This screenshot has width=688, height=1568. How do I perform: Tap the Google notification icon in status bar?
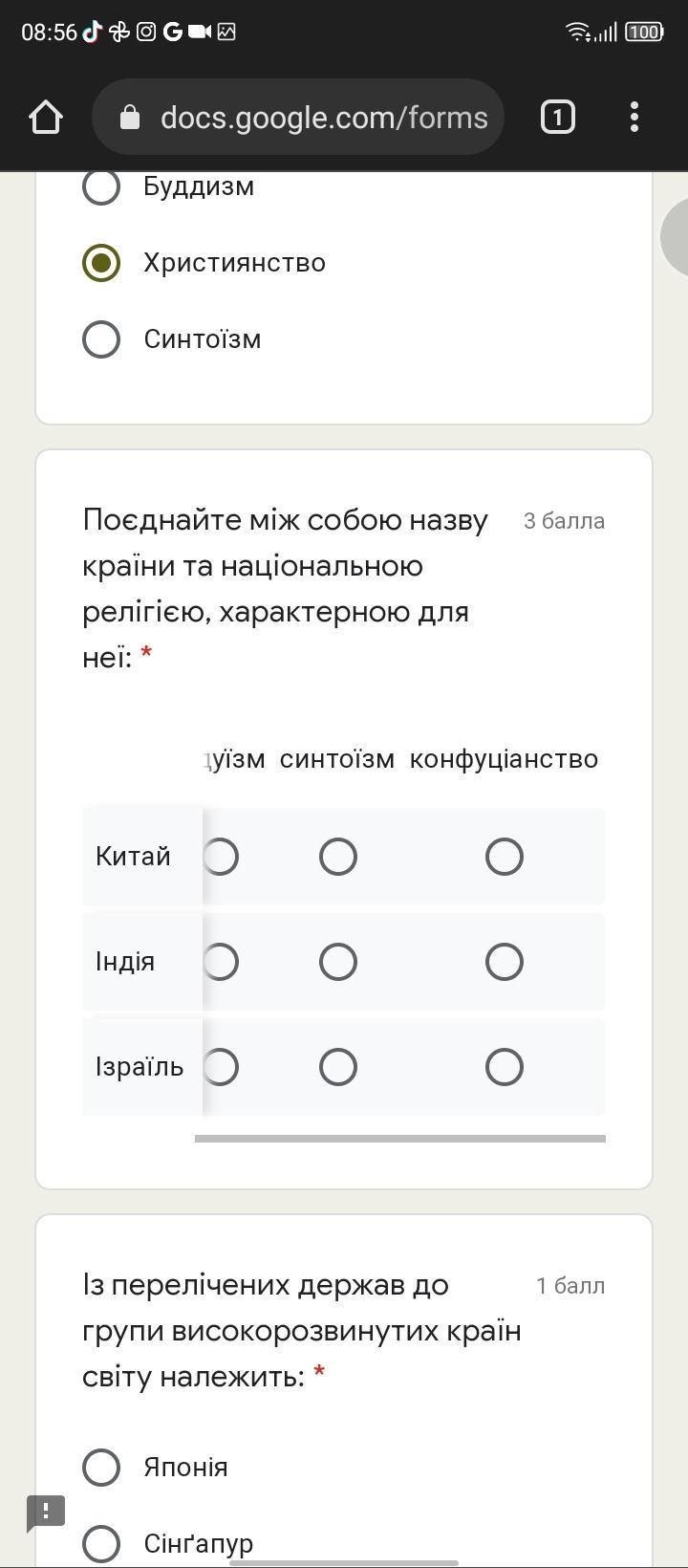pyautogui.click(x=173, y=32)
